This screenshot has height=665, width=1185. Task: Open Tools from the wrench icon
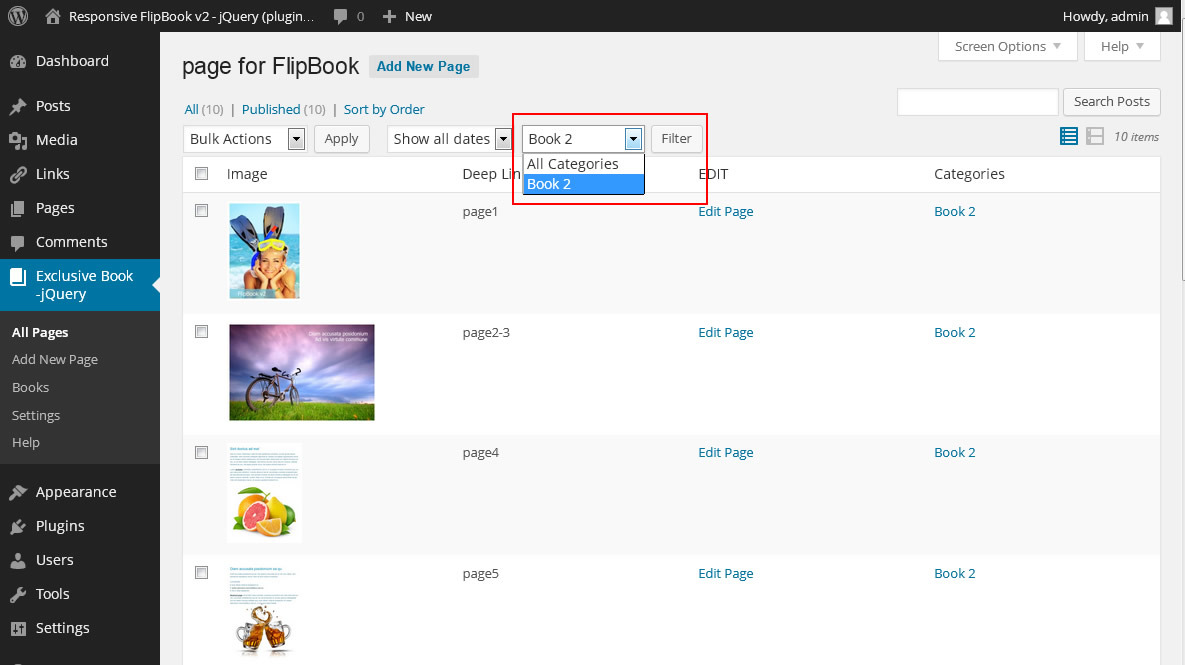click(x=18, y=595)
